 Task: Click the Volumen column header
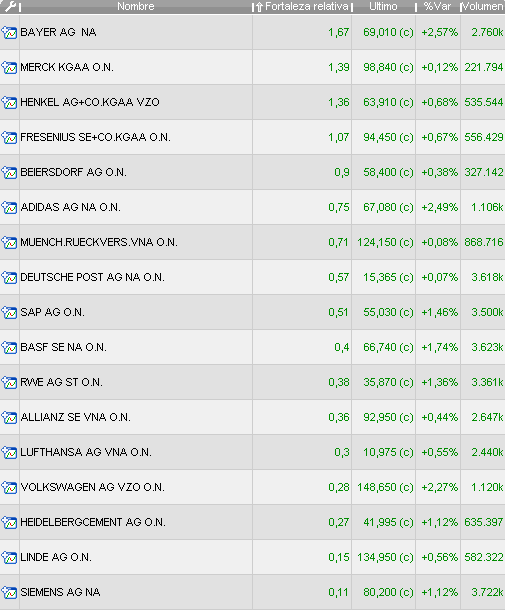click(x=483, y=6)
